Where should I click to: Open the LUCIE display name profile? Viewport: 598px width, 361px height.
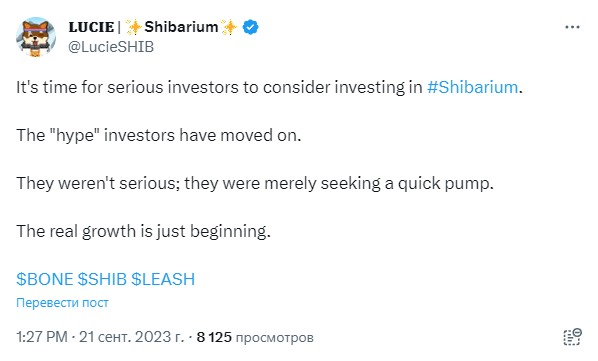pos(91,27)
